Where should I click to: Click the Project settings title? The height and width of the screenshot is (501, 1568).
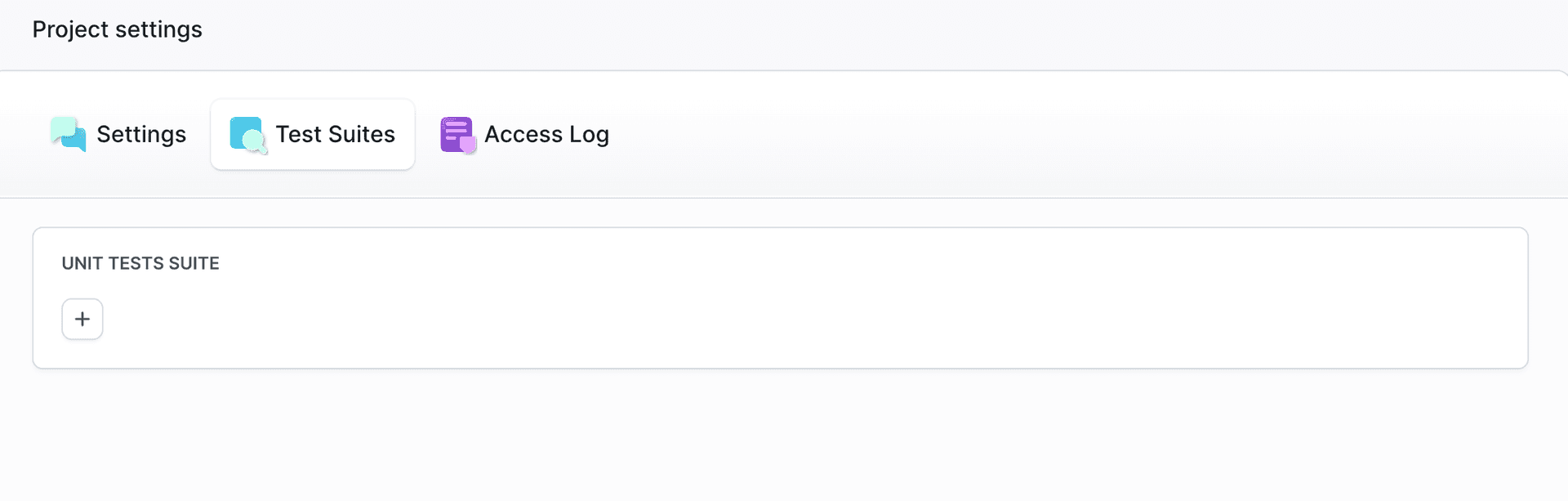(x=117, y=29)
